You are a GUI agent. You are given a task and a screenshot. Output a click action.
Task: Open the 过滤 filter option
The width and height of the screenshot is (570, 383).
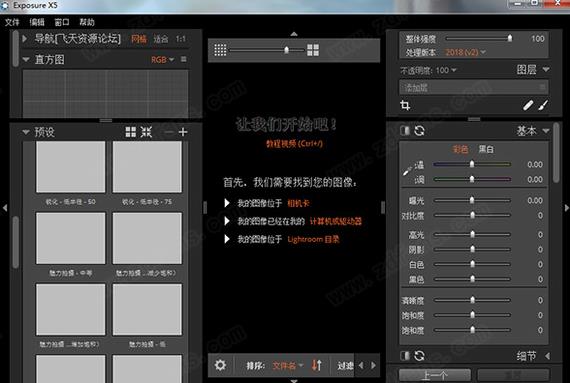click(345, 366)
